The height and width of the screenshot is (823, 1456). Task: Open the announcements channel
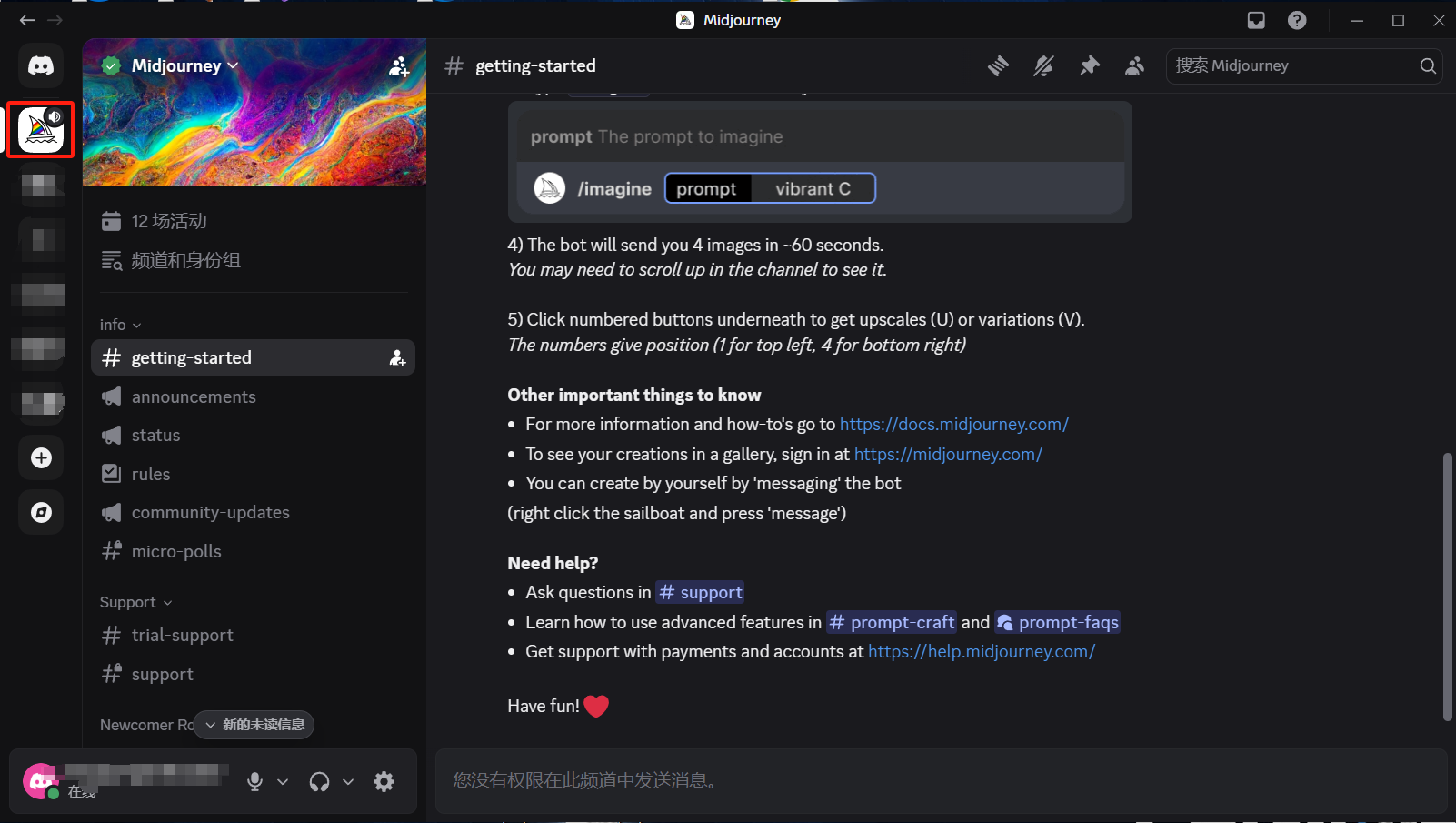[x=194, y=396]
